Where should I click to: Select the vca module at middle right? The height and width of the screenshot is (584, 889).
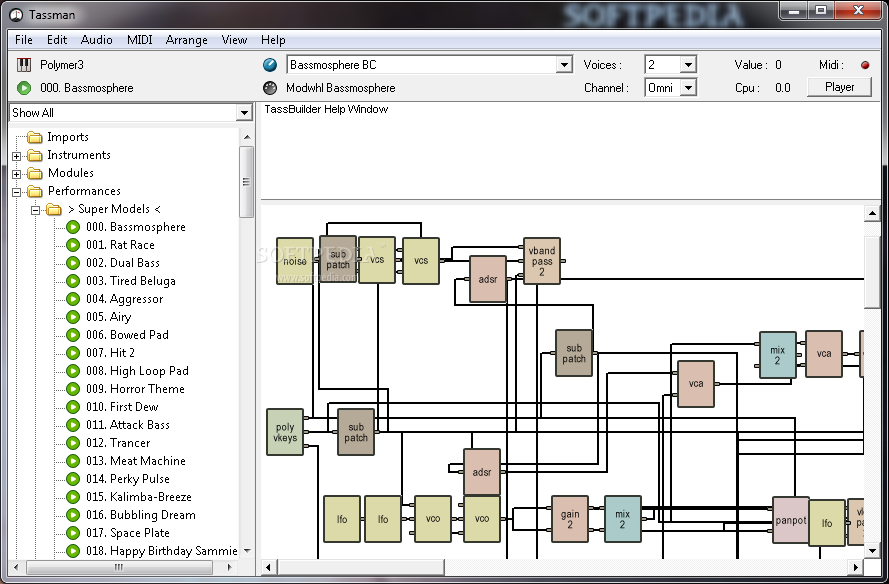(696, 384)
